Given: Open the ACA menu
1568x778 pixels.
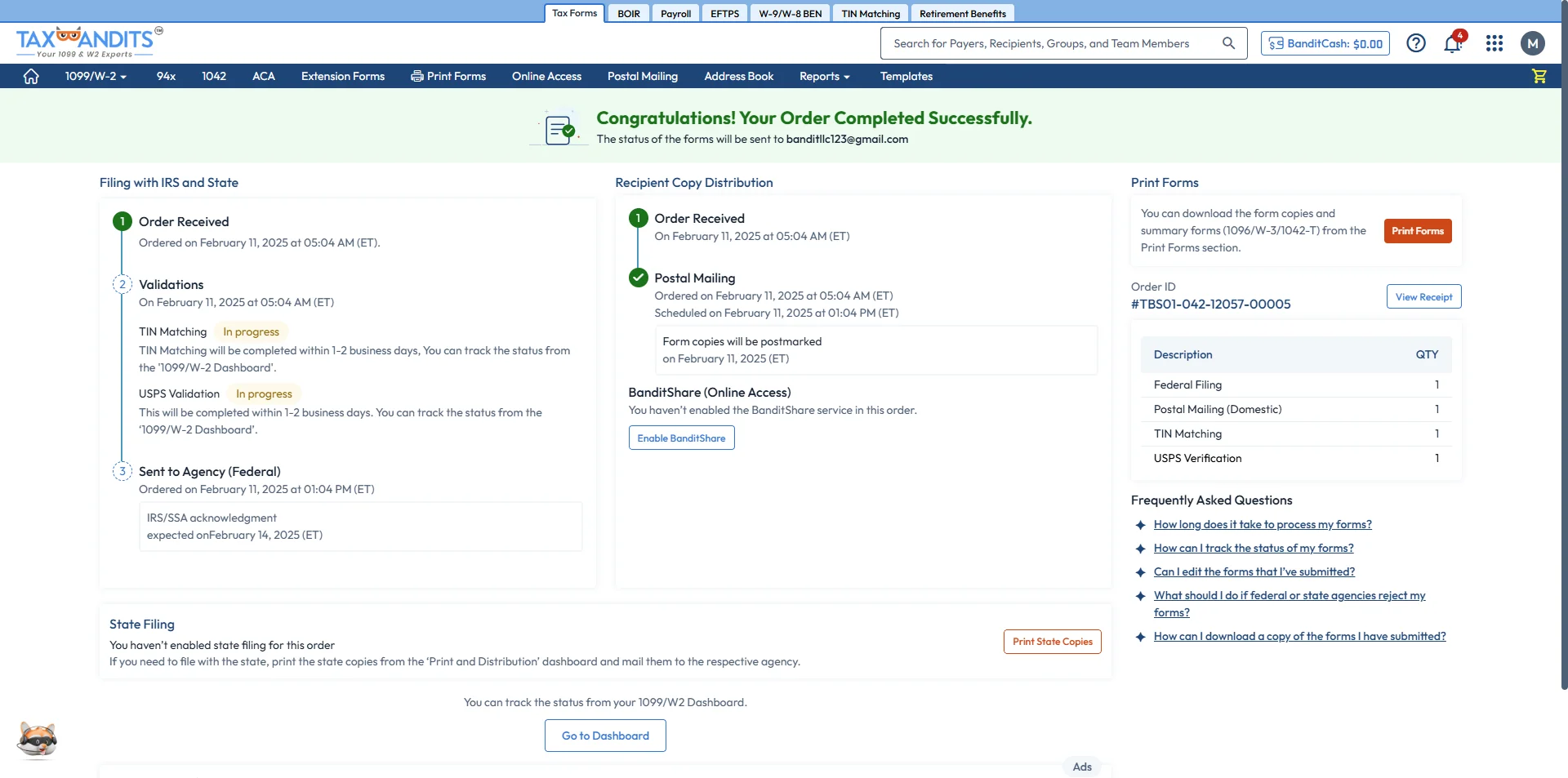Looking at the screenshot, I should coord(264,76).
